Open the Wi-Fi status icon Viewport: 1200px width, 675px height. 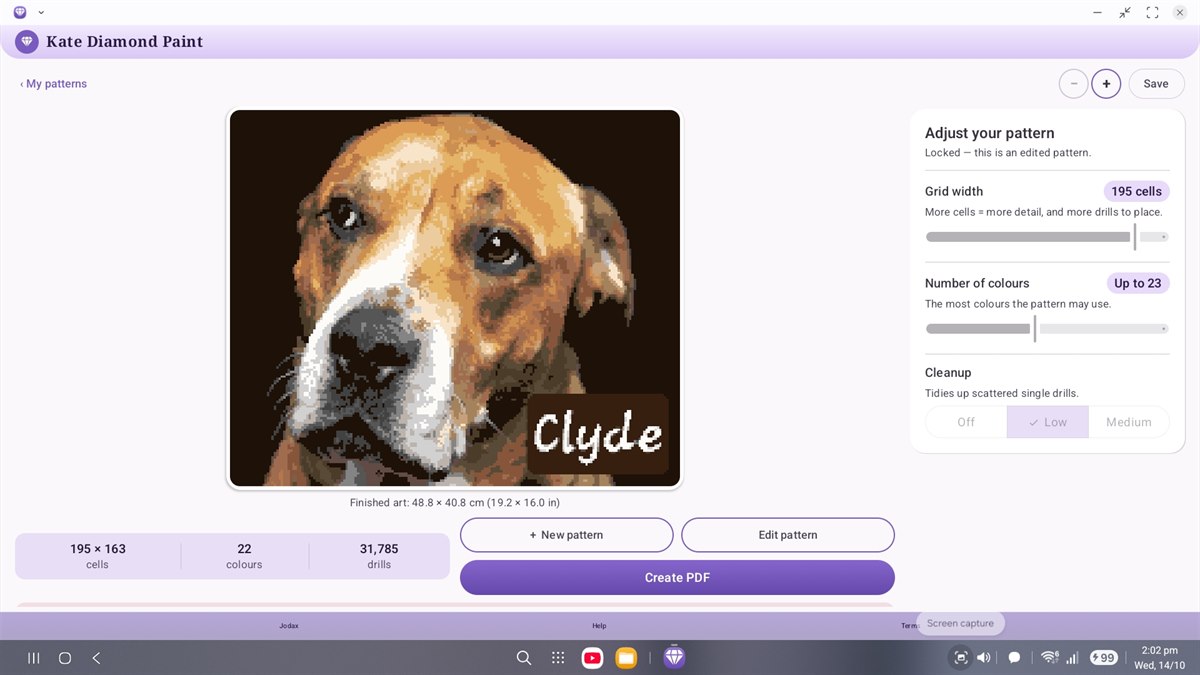[x=1049, y=658]
